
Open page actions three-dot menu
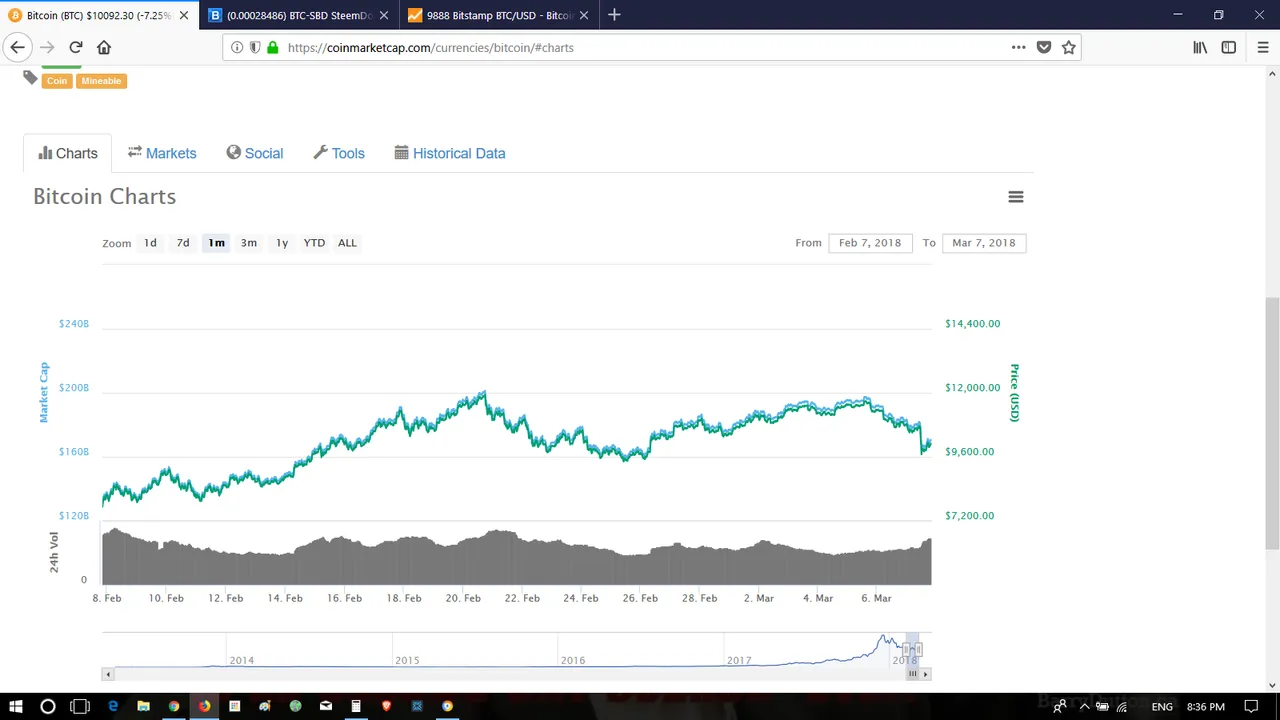click(x=1018, y=47)
